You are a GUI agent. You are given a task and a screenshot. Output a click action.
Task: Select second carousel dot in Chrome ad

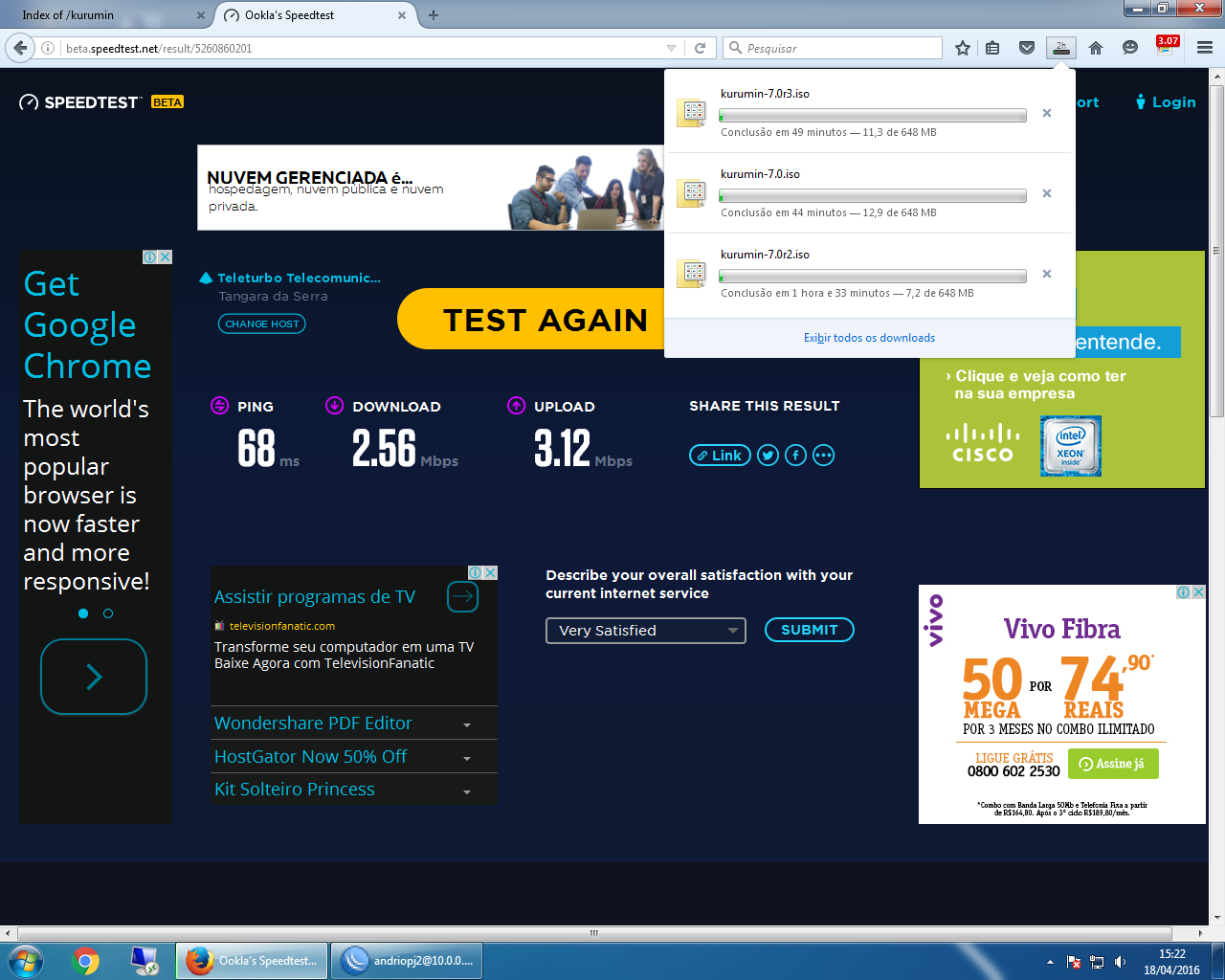pos(108,613)
